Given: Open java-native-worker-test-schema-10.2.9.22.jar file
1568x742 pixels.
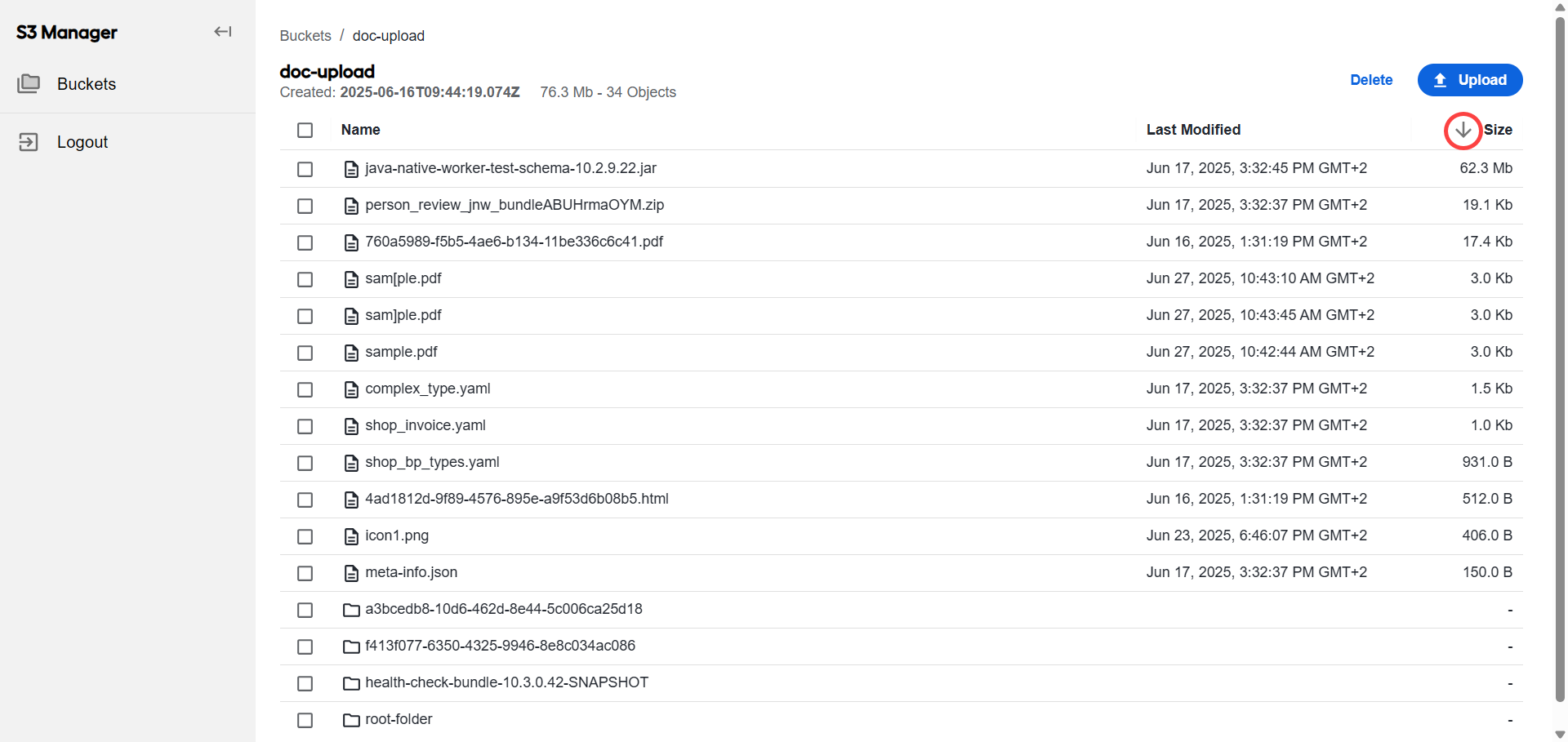Looking at the screenshot, I should (510, 168).
